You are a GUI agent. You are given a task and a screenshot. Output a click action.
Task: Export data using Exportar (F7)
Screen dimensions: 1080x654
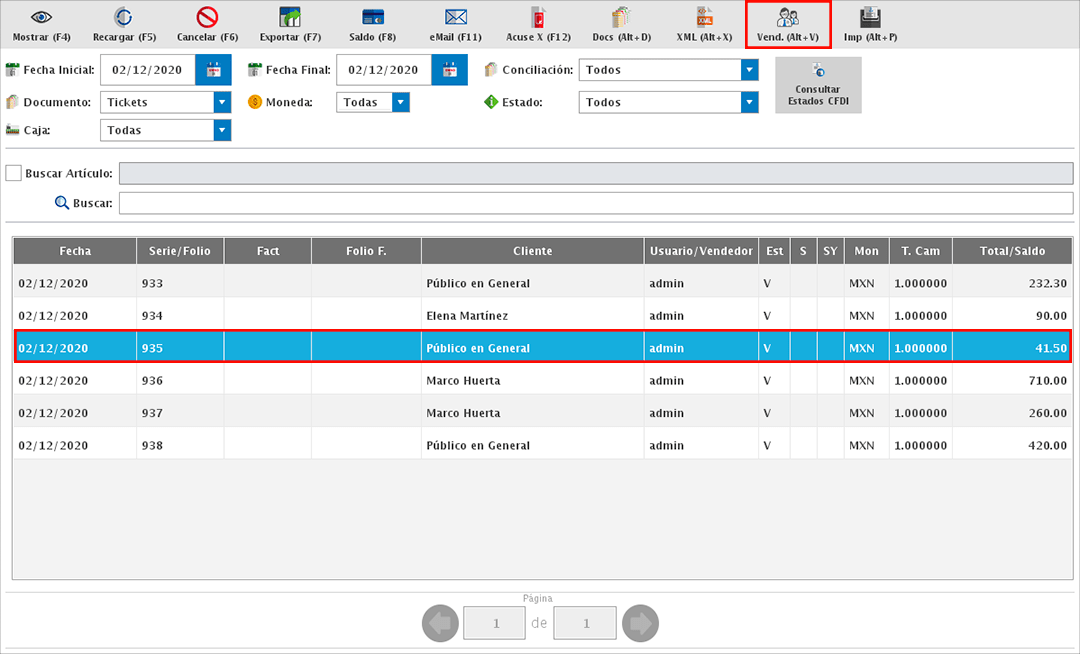tap(290, 18)
